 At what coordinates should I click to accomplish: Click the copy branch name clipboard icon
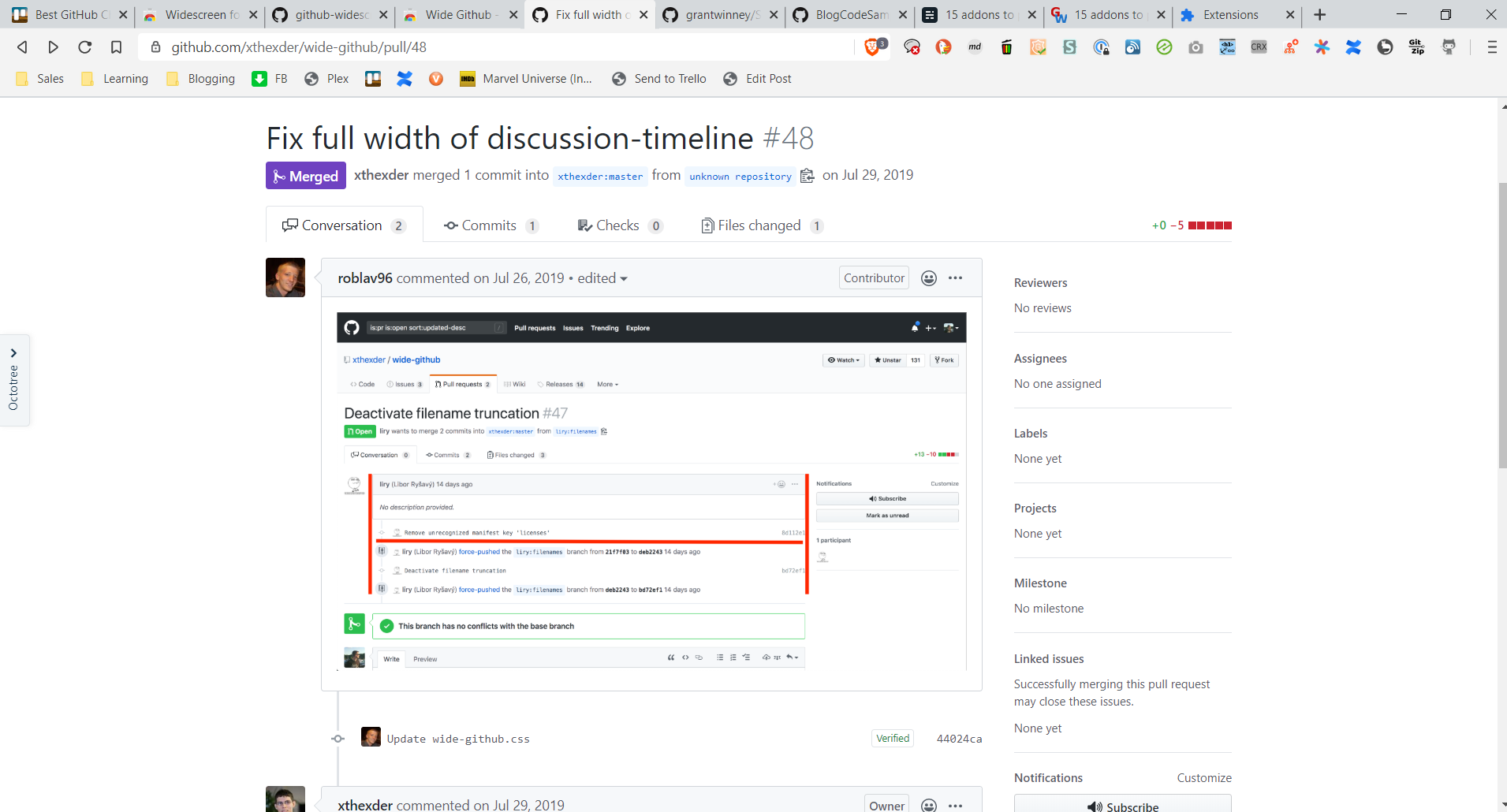point(807,176)
